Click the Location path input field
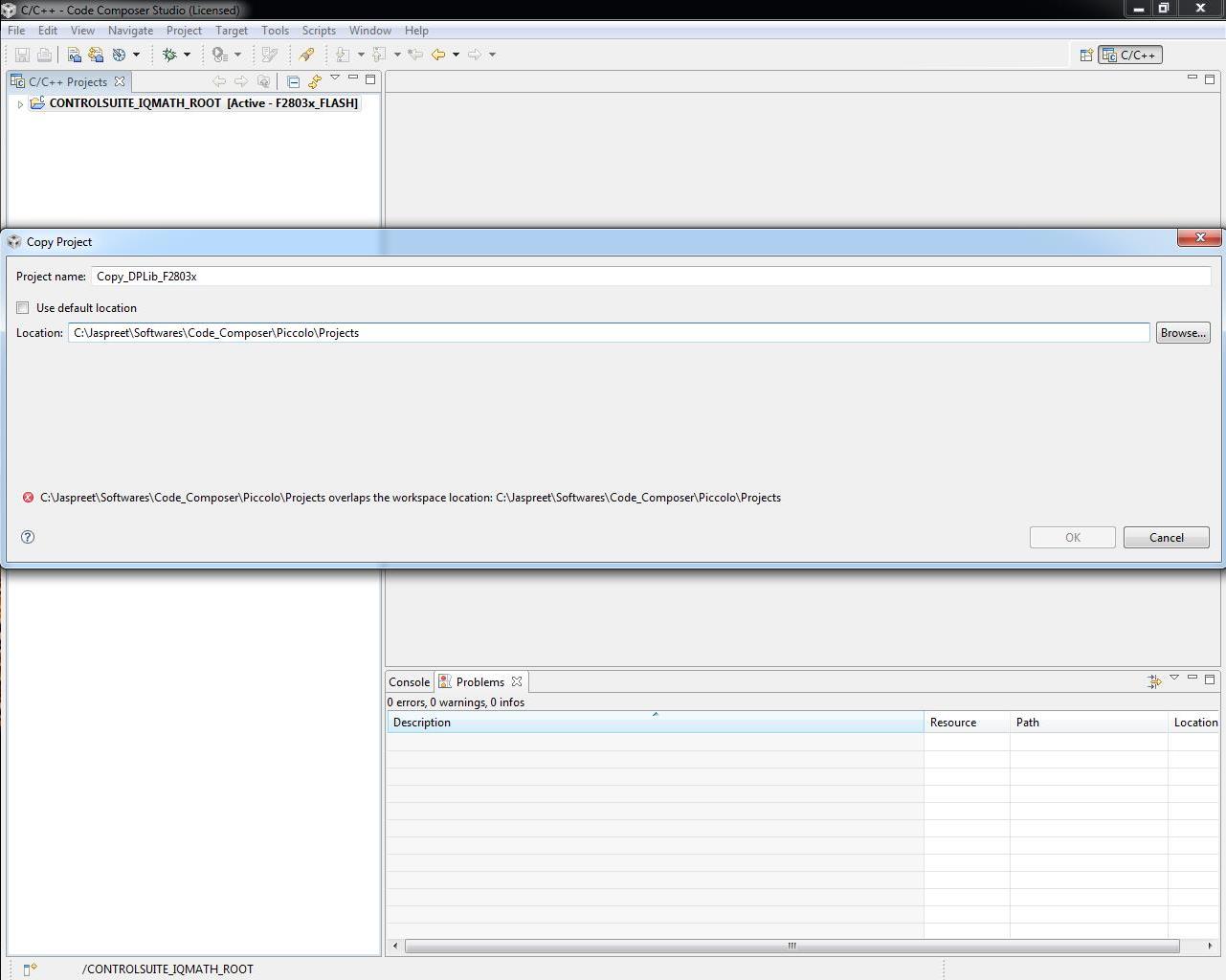Screen dimensions: 1226x980 pyautogui.click(x=609, y=333)
